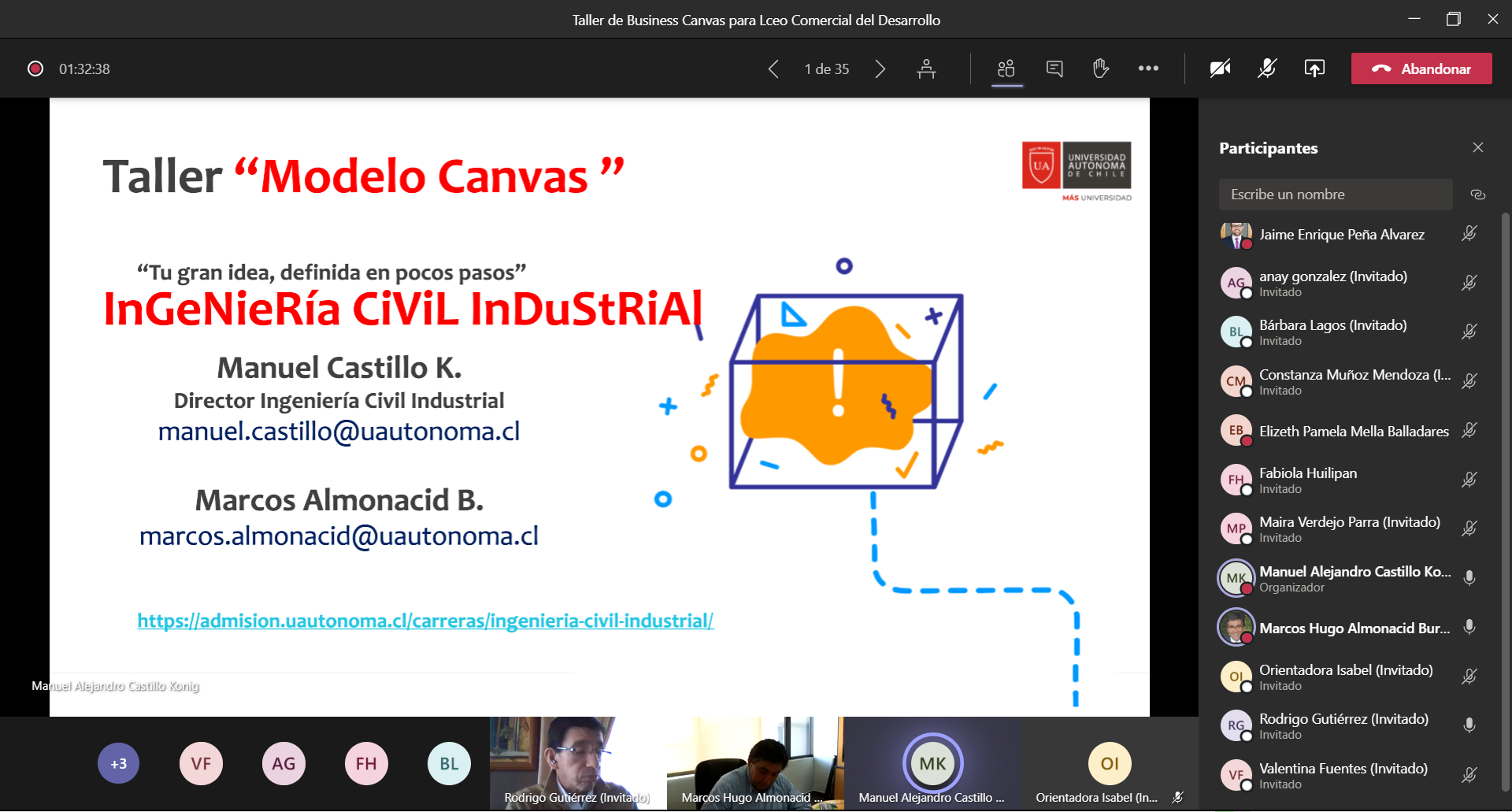Click MK avatar in participants list

tap(1236, 578)
